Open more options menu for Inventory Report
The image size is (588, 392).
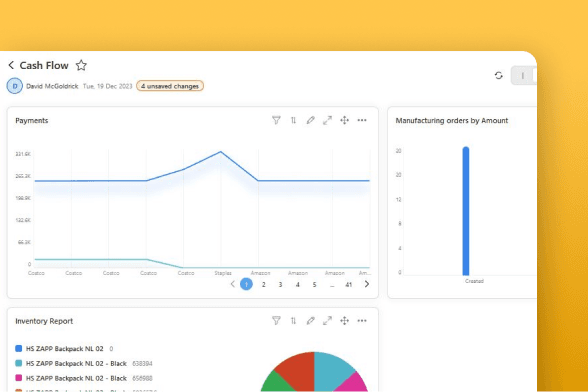tap(362, 321)
